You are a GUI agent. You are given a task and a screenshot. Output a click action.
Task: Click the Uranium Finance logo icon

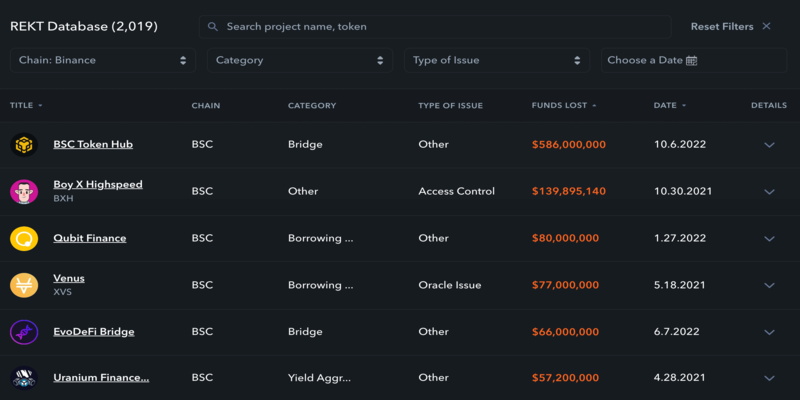[x=24, y=378]
